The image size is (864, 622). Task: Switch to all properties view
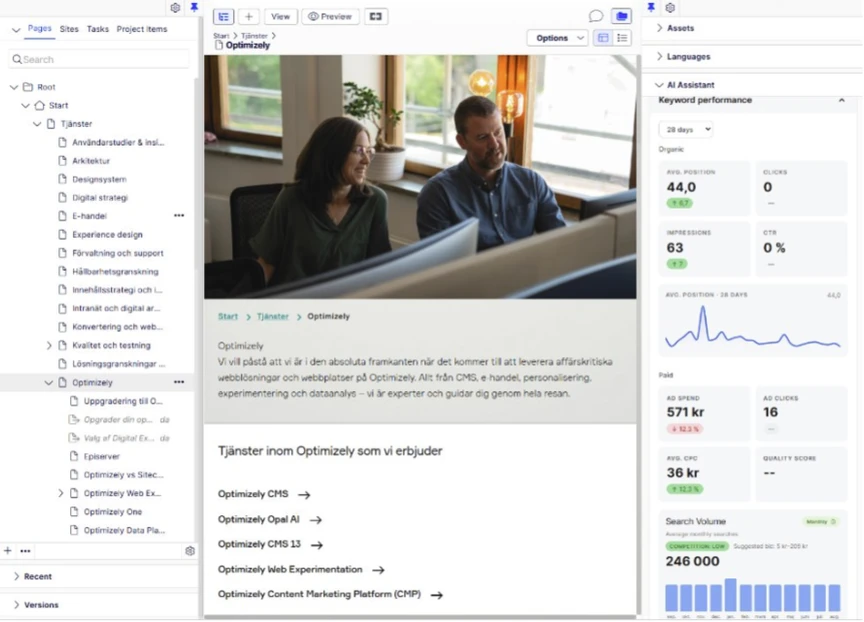(x=623, y=37)
